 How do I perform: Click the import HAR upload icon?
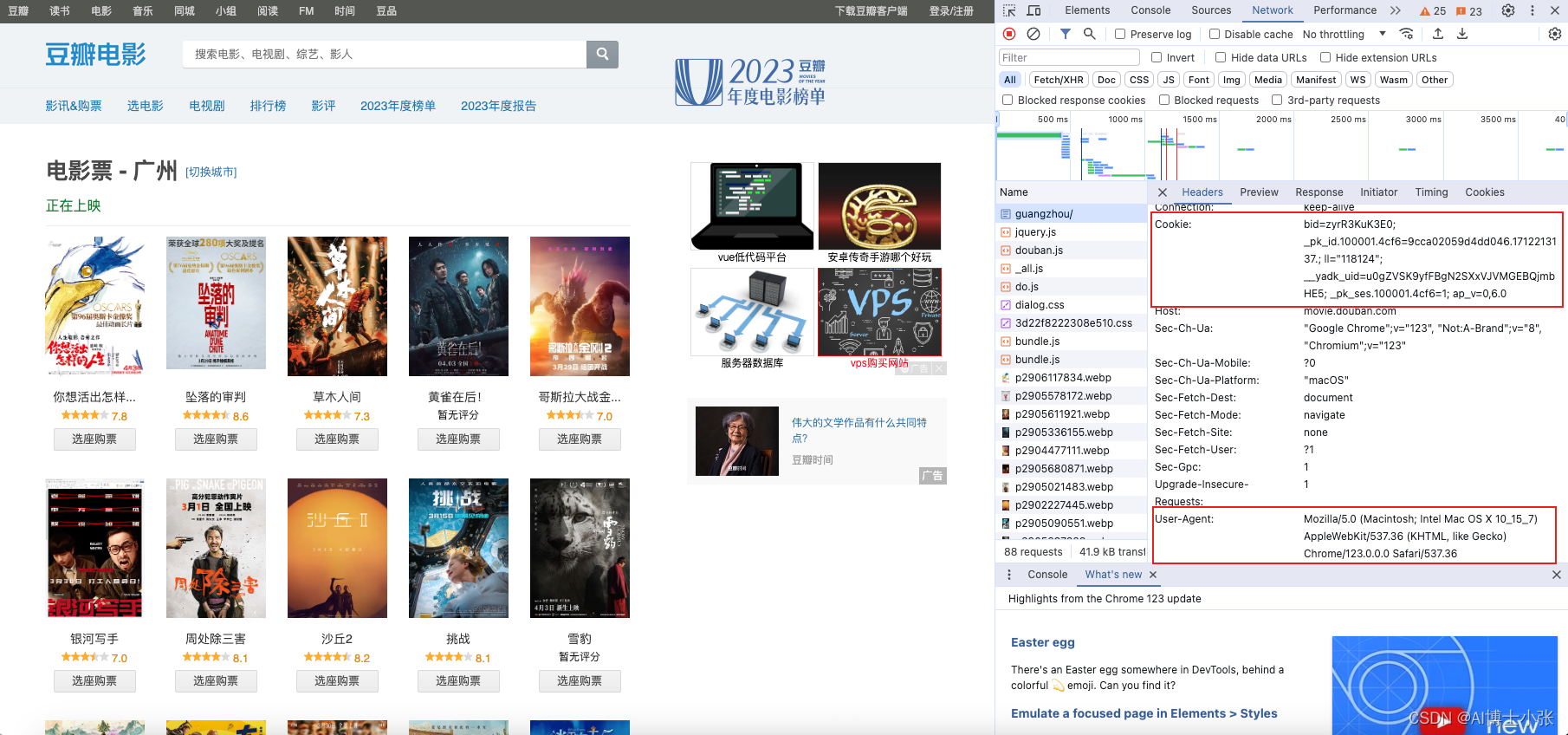[x=1438, y=34]
